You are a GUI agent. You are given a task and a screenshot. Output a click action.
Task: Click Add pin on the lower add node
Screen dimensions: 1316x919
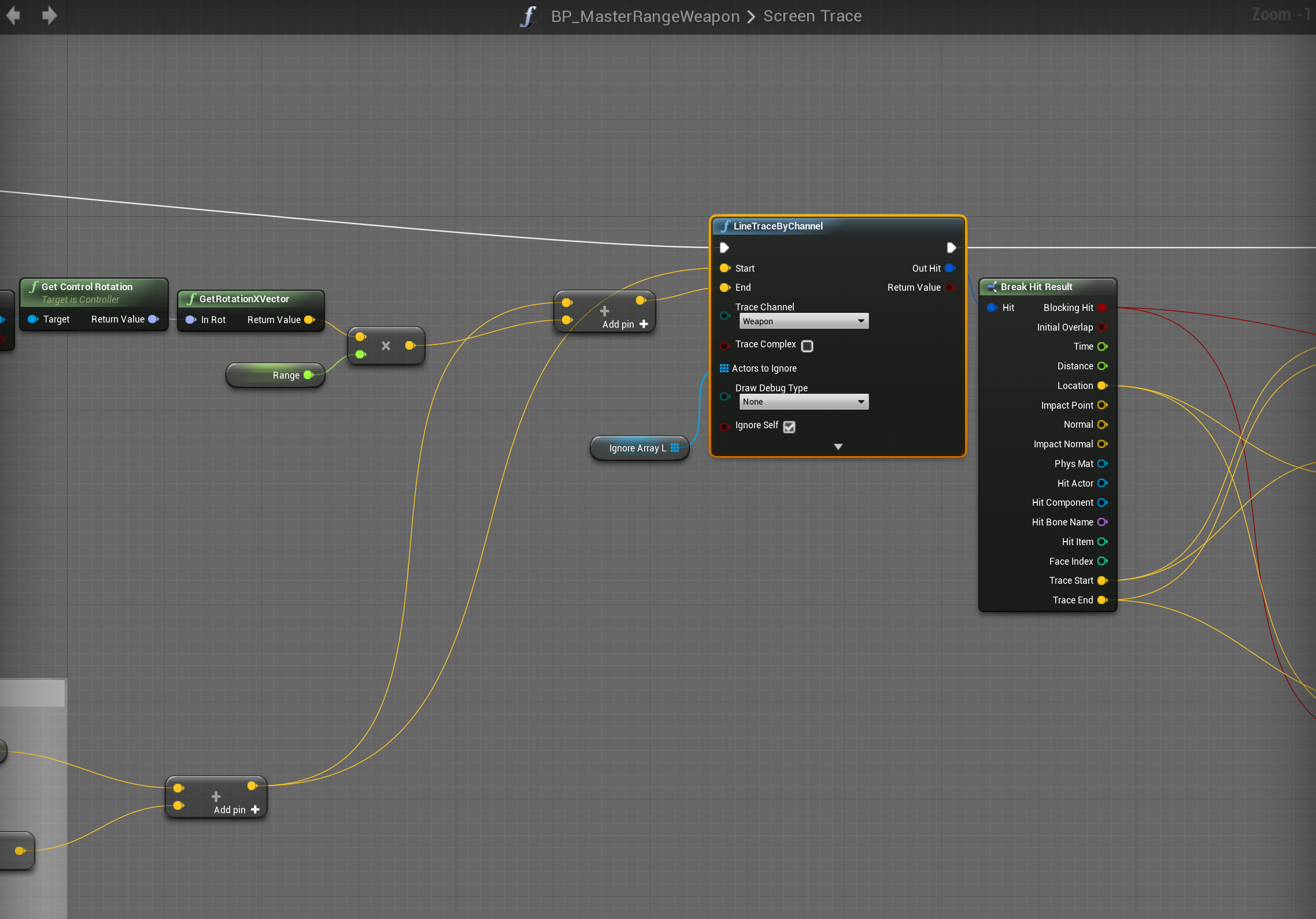pyautogui.click(x=236, y=810)
